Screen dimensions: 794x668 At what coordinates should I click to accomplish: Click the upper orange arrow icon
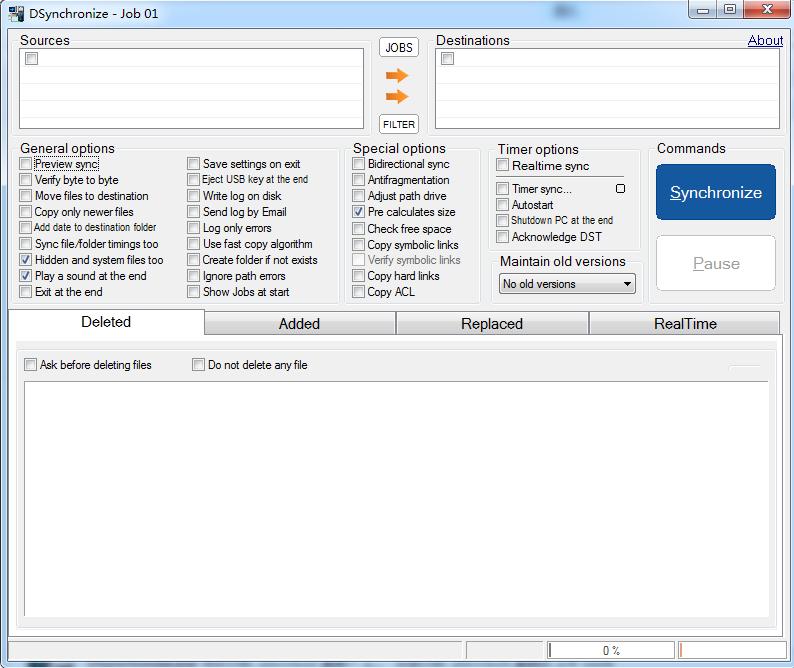[x=397, y=76]
